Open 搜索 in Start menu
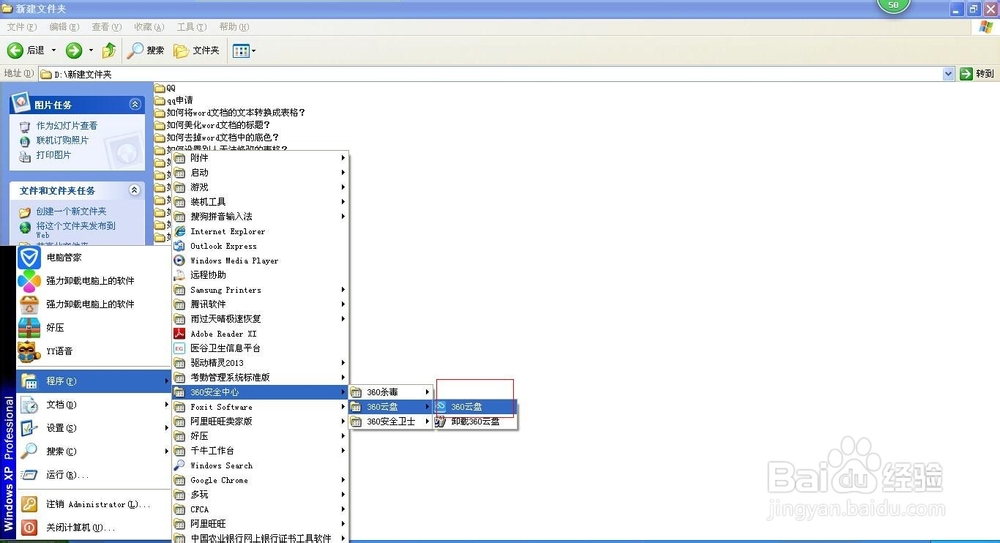The height and width of the screenshot is (543, 1000). 93,451
